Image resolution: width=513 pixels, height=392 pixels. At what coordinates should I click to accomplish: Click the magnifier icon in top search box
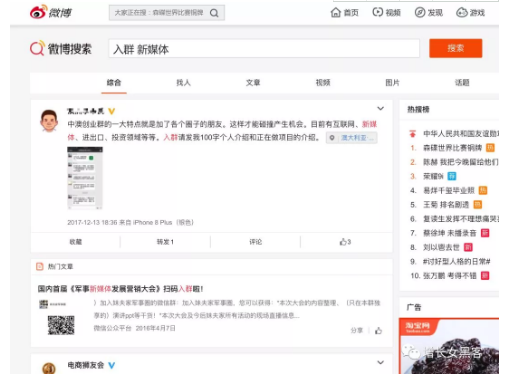[x=214, y=13]
